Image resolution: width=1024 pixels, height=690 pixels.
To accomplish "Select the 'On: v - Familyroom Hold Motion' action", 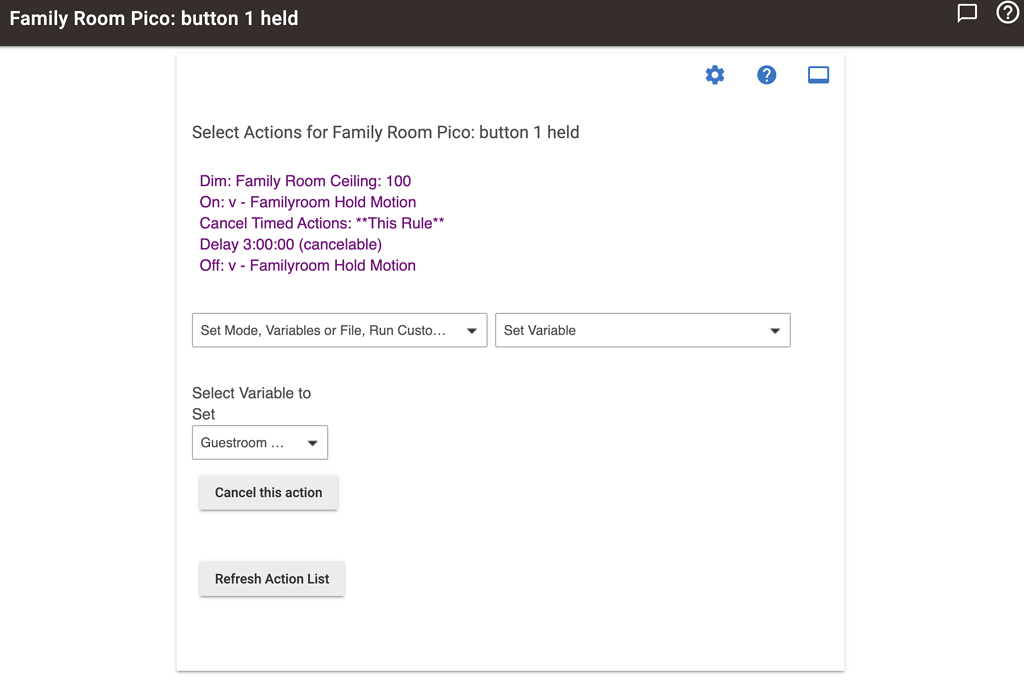I will point(307,202).
